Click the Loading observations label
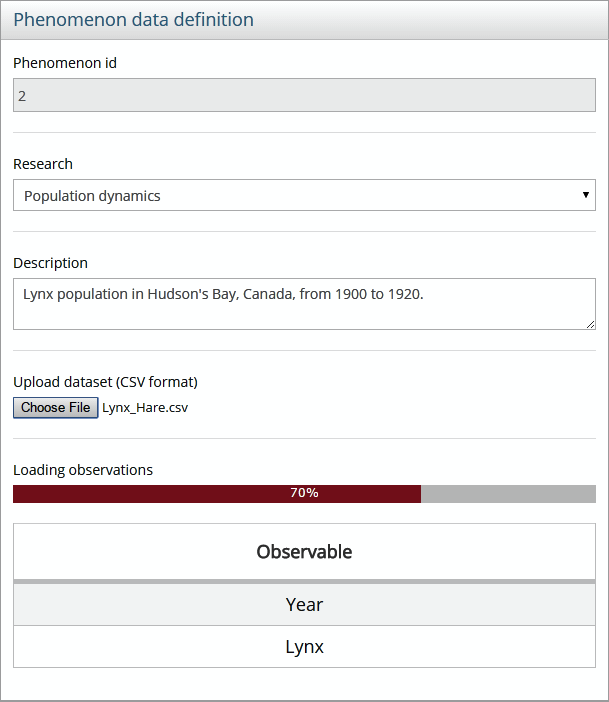The height and width of the screenshot is (702, 609). point(83,469)
